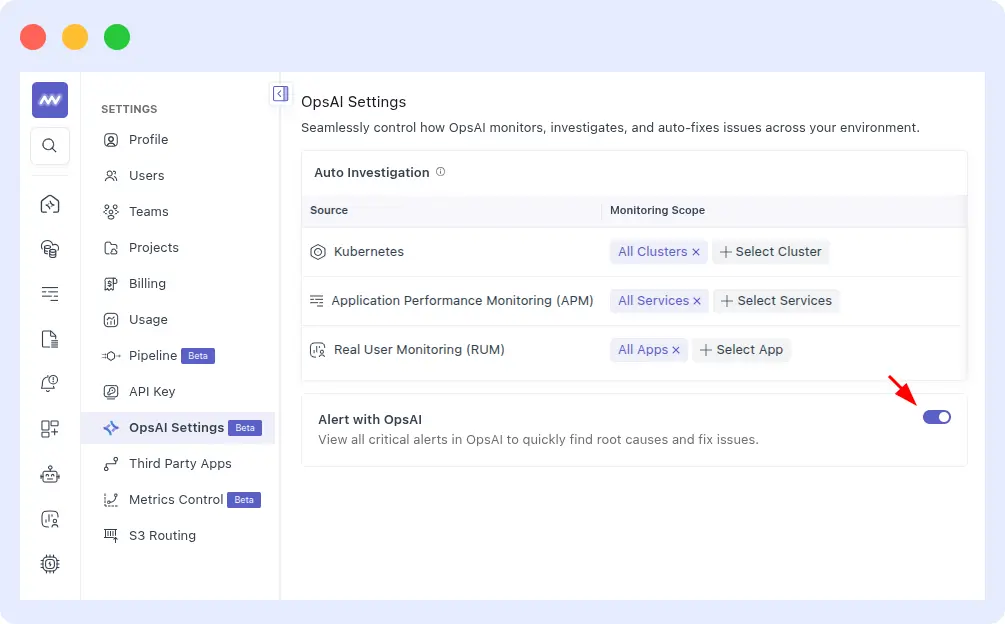Open Third Party Apps settings
Image resolution: width=1005 pixels, height=624 pixels.
[x=178, y=463]
